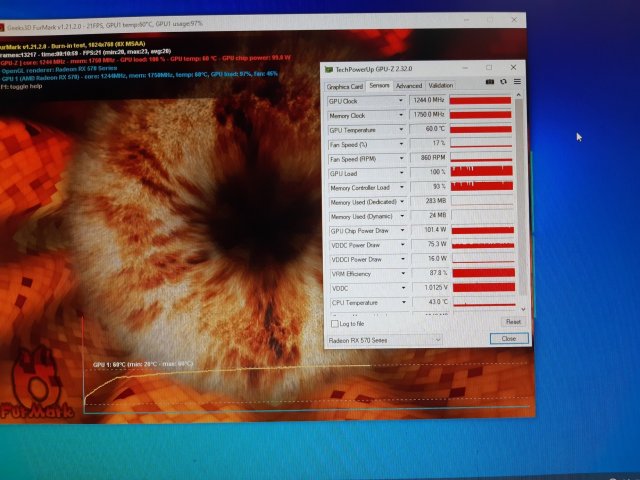Screen dimensions: 640x480
Task: Open the VDDC voltage sensor dropdown
Action: click(404, 288)
